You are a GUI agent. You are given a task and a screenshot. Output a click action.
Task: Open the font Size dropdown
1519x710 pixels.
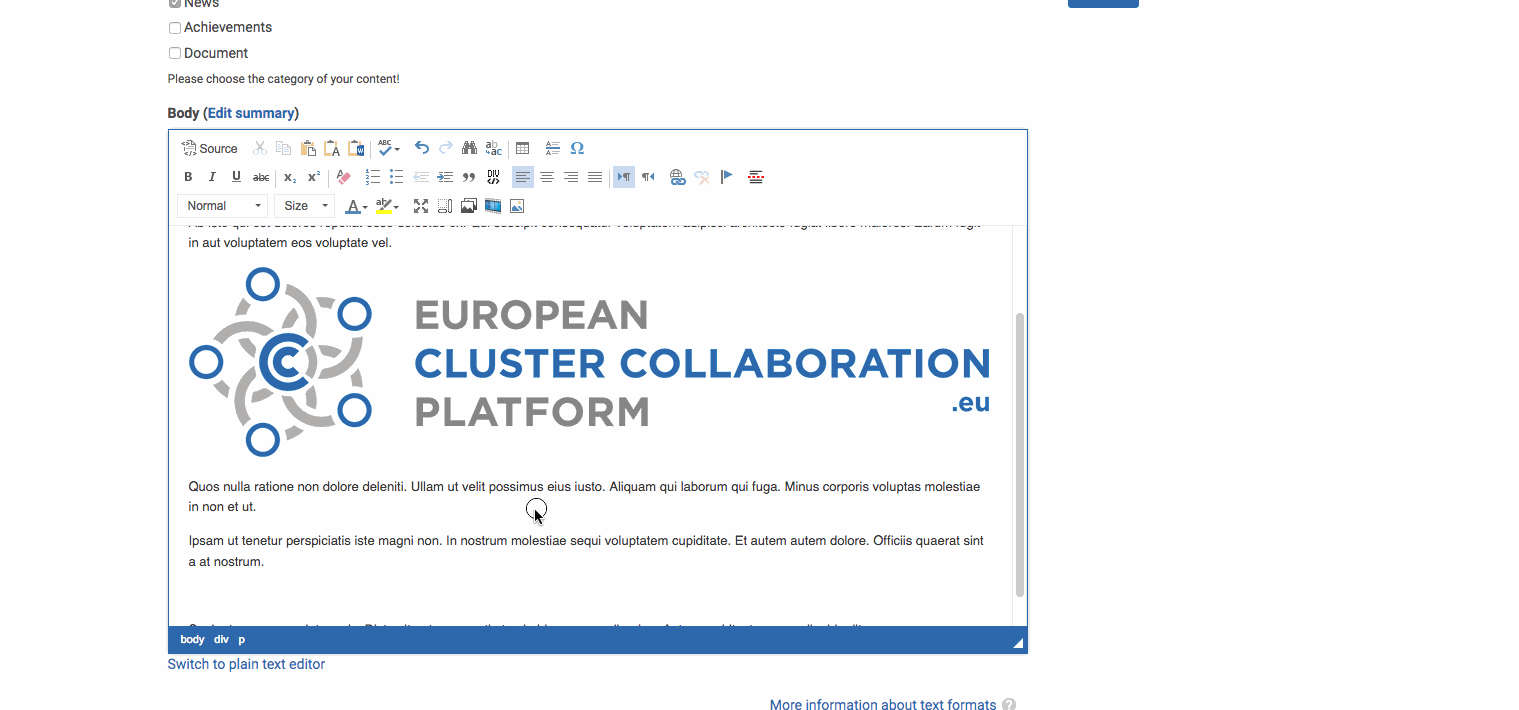click(304, 206)
